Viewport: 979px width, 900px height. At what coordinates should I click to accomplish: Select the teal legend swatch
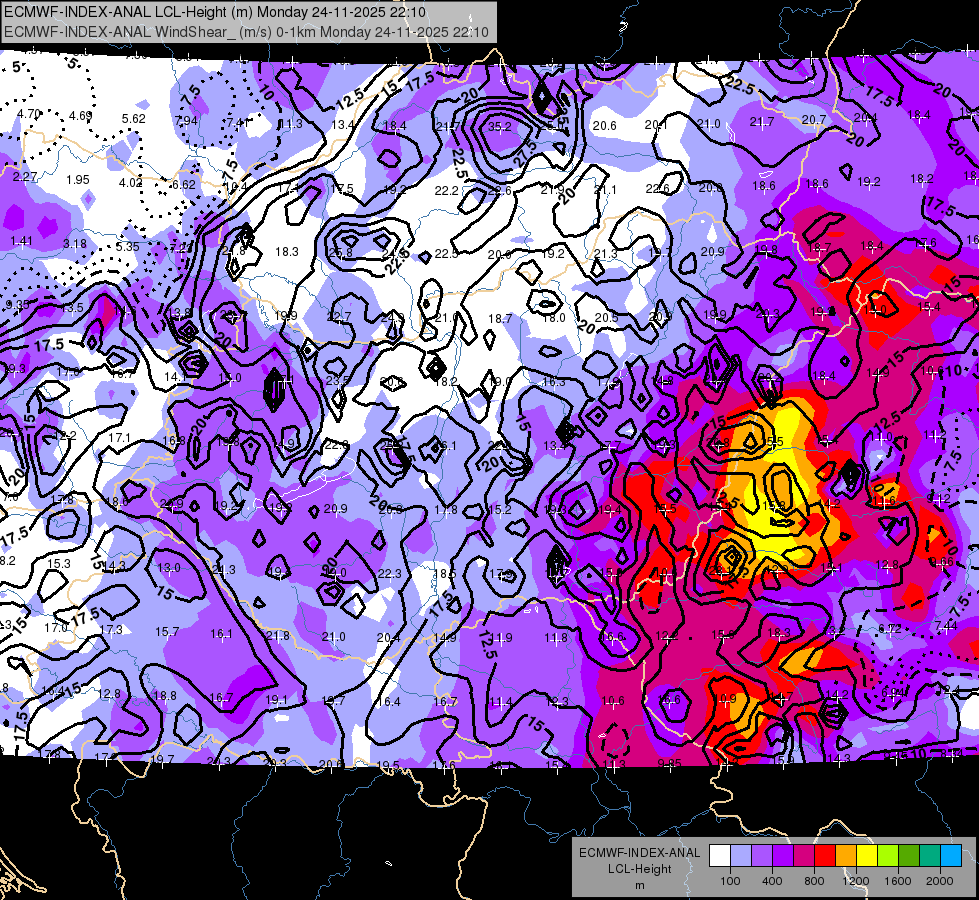coord(930,856)
